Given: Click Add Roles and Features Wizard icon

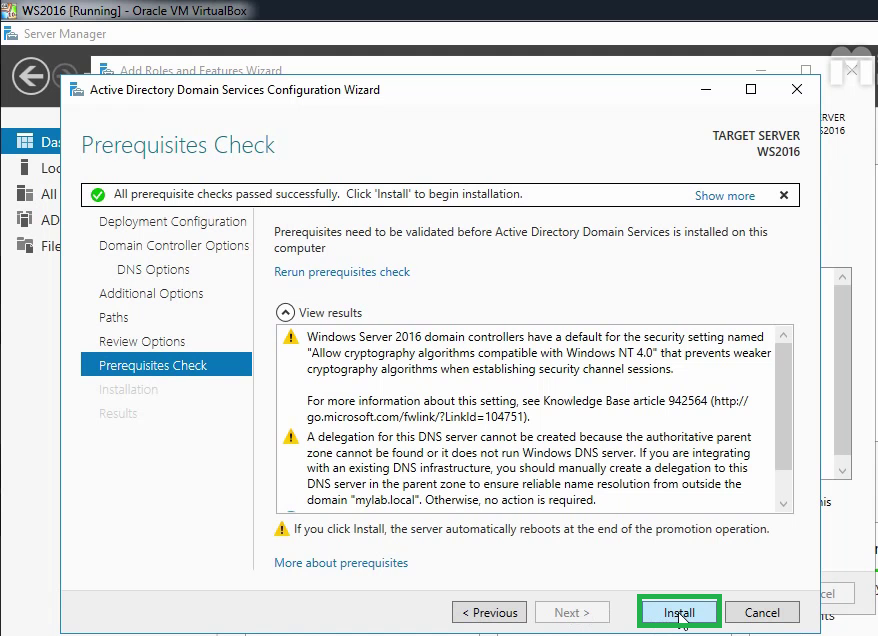Looking at the screenshot, I should 106,69.
